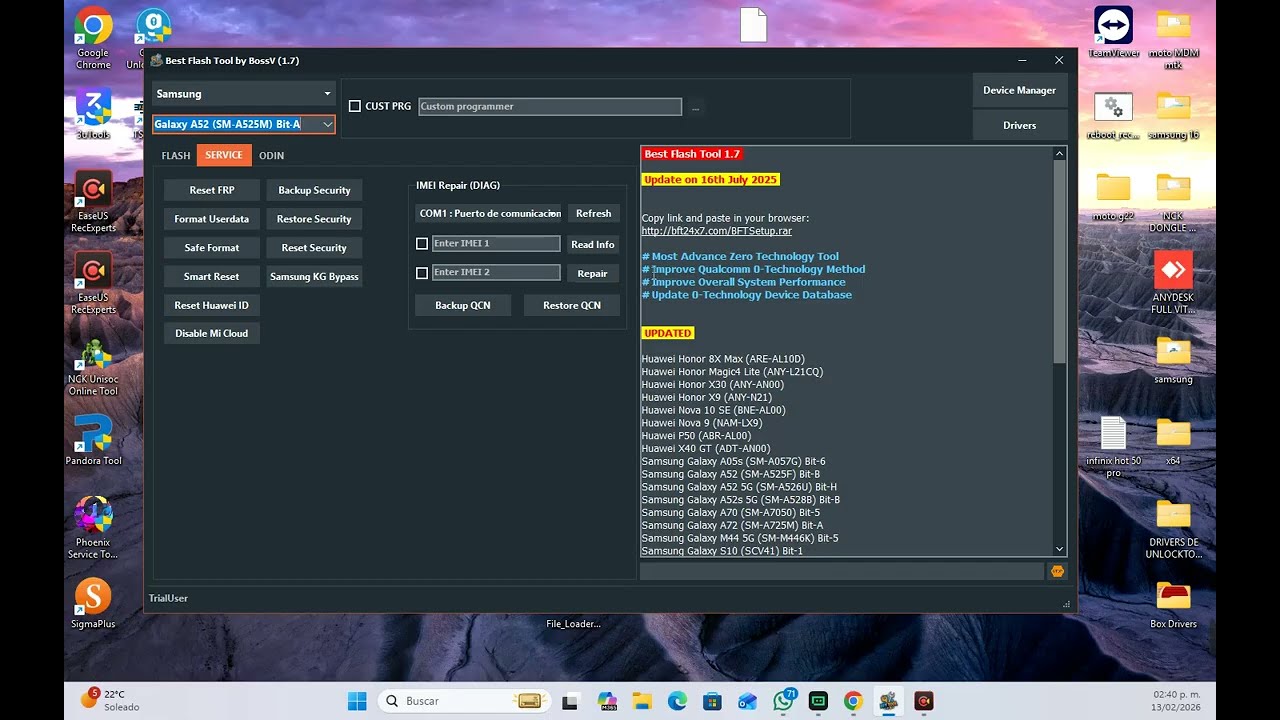Open moto g22 folder on desktop
The width and height of the screenshot is (1280, 720).
coord(1113,196)
